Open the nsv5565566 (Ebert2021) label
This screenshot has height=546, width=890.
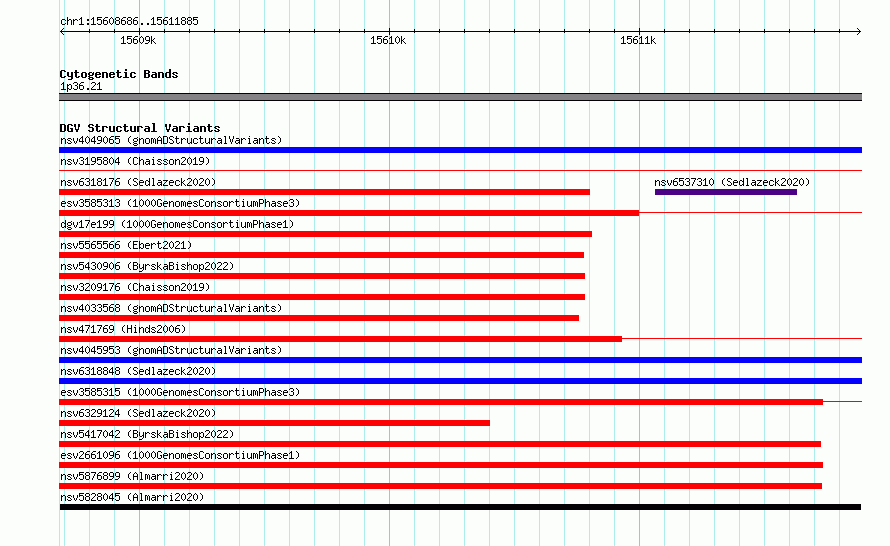click(126, 245)
